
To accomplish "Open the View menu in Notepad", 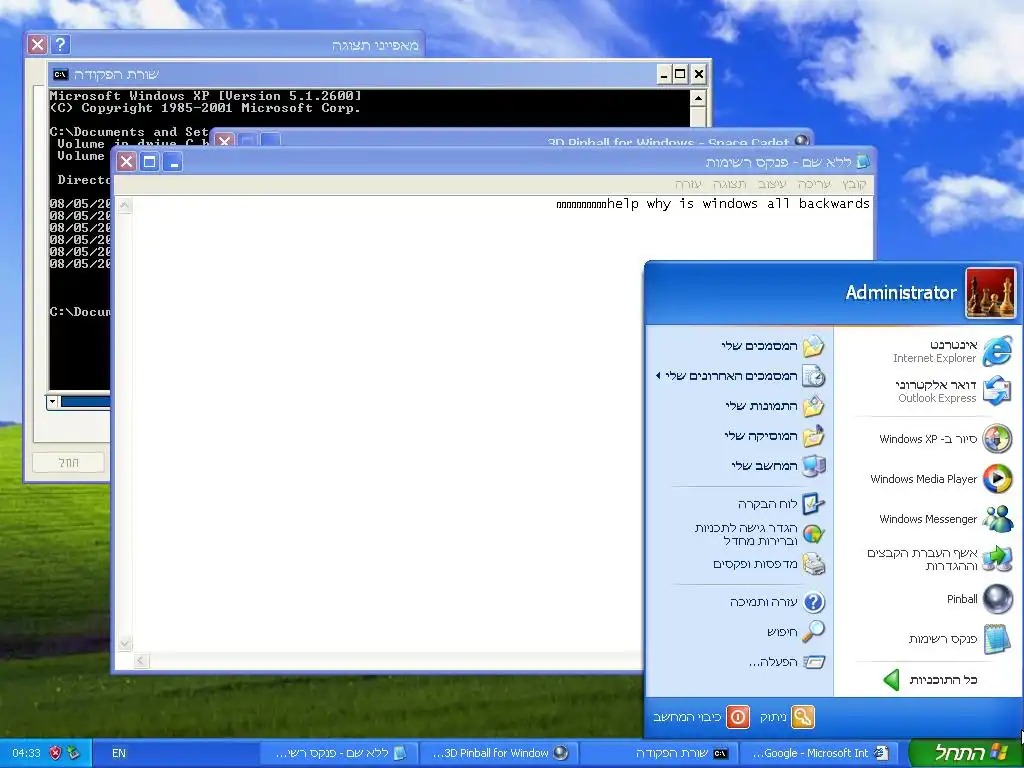I will 729,184.
